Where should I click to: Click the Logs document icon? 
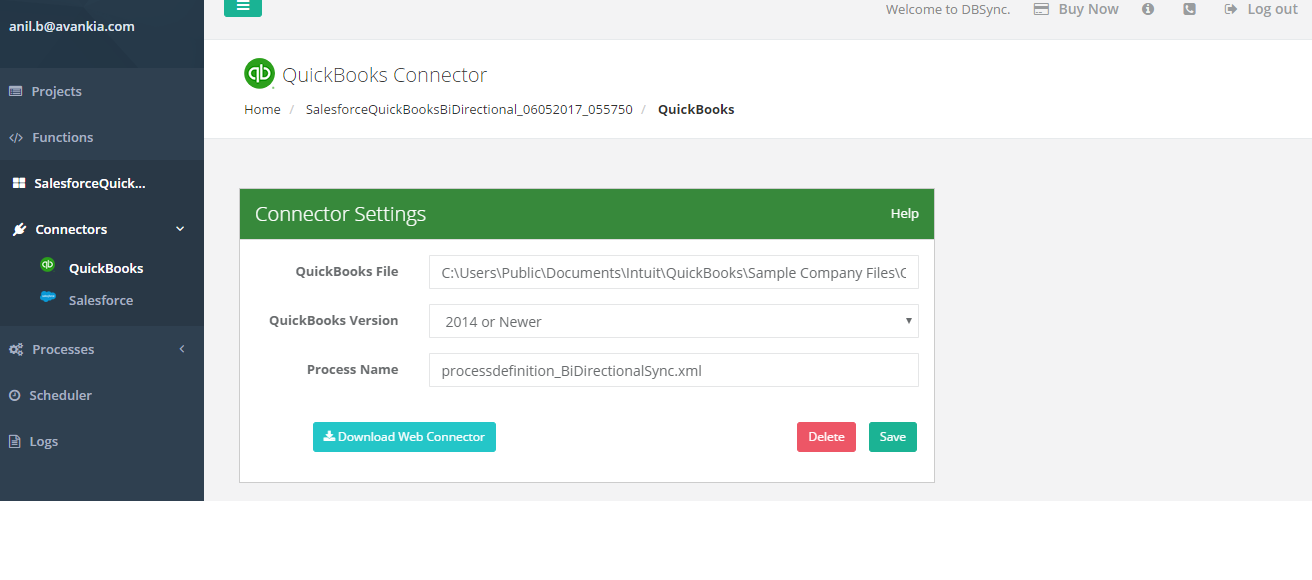15,441
